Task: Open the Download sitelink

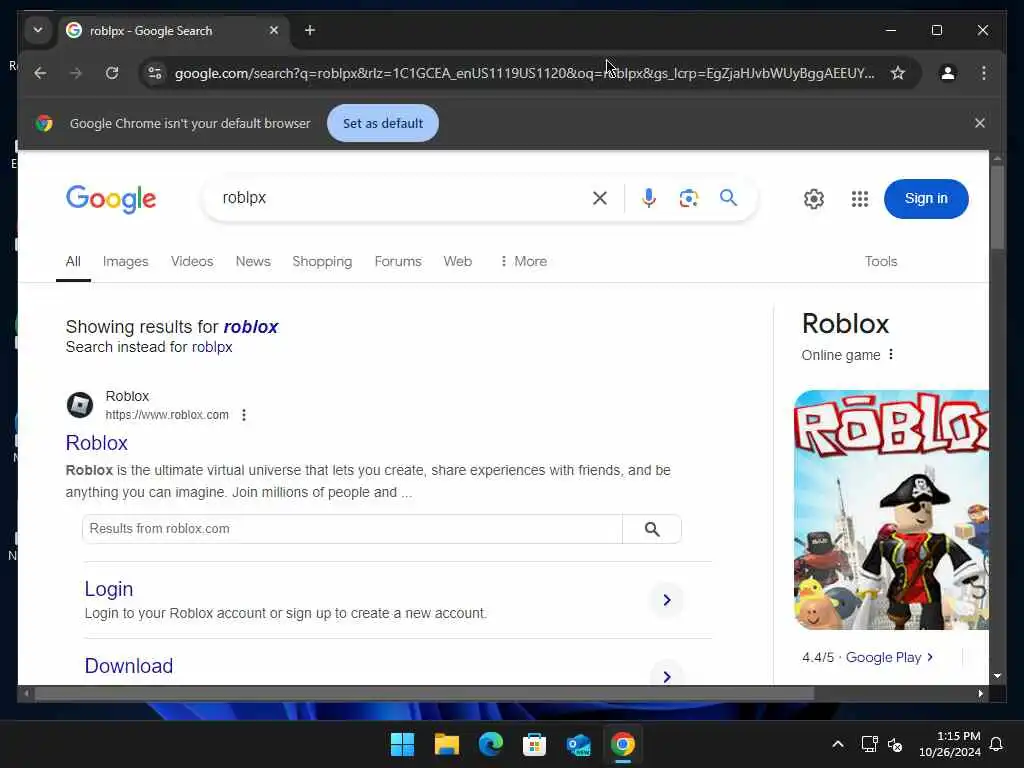Action: tap(129, 666)
